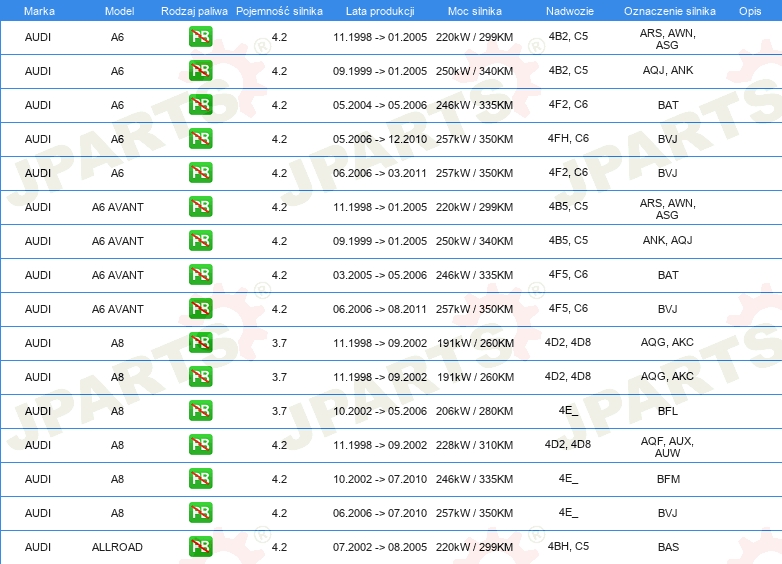Click the fuel icon in the A8 BFM row
782x564 pixels.
(x=200, y=479)
